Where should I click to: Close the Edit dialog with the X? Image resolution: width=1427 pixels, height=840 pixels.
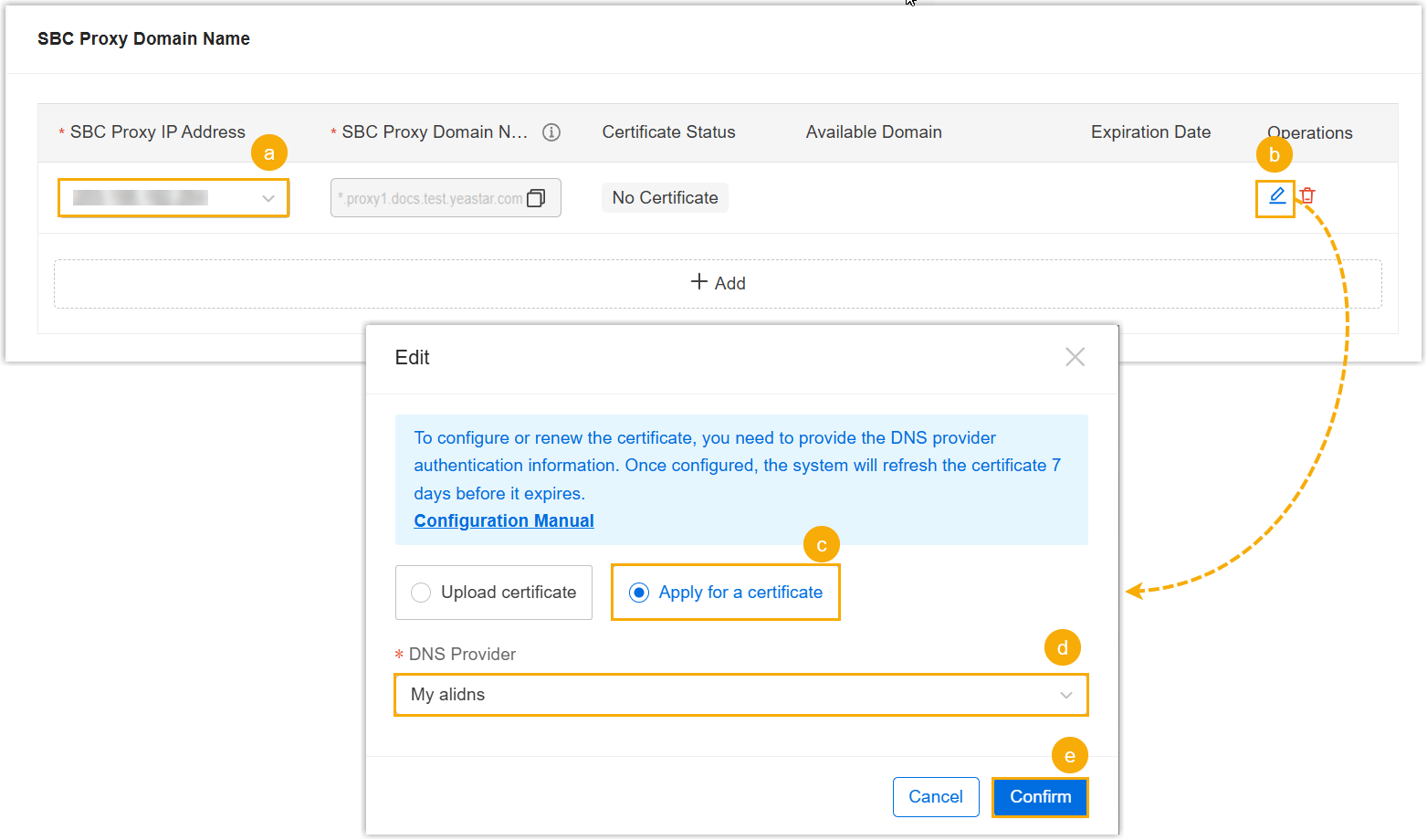[x=1075, y=357]
